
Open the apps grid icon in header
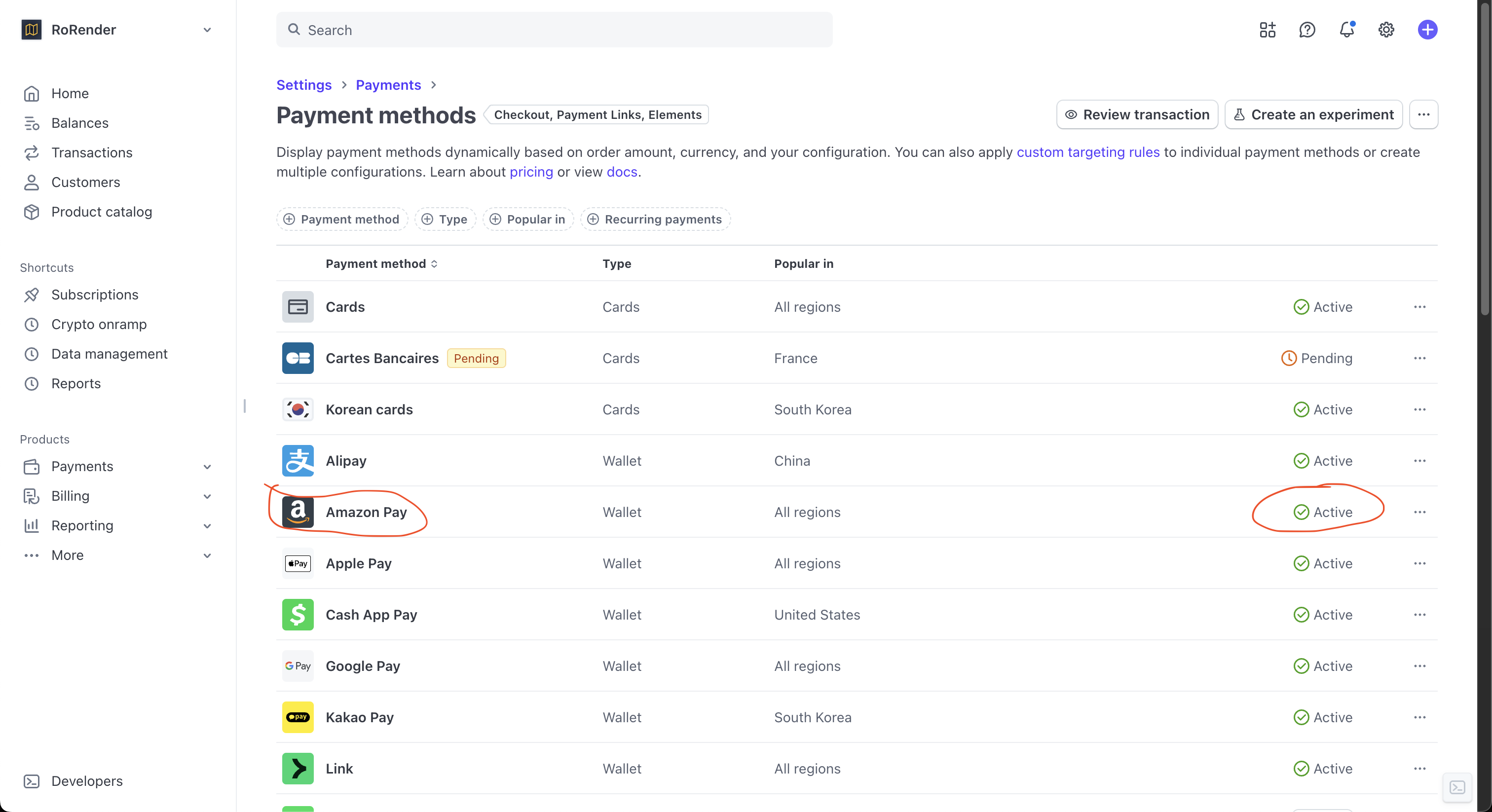[1268, 30]
